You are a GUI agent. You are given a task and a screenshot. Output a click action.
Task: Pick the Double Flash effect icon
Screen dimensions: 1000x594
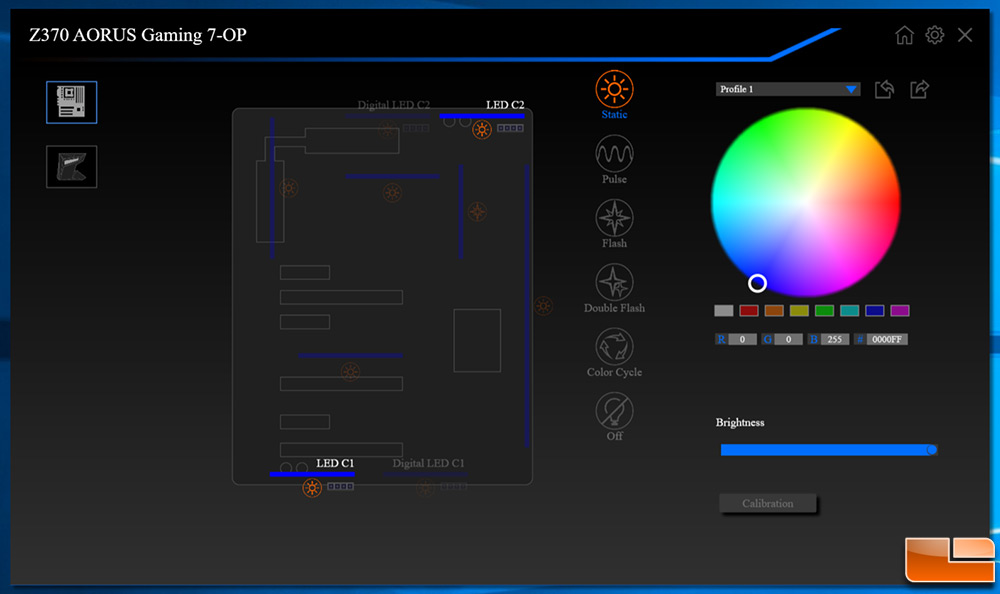(614, 282)
